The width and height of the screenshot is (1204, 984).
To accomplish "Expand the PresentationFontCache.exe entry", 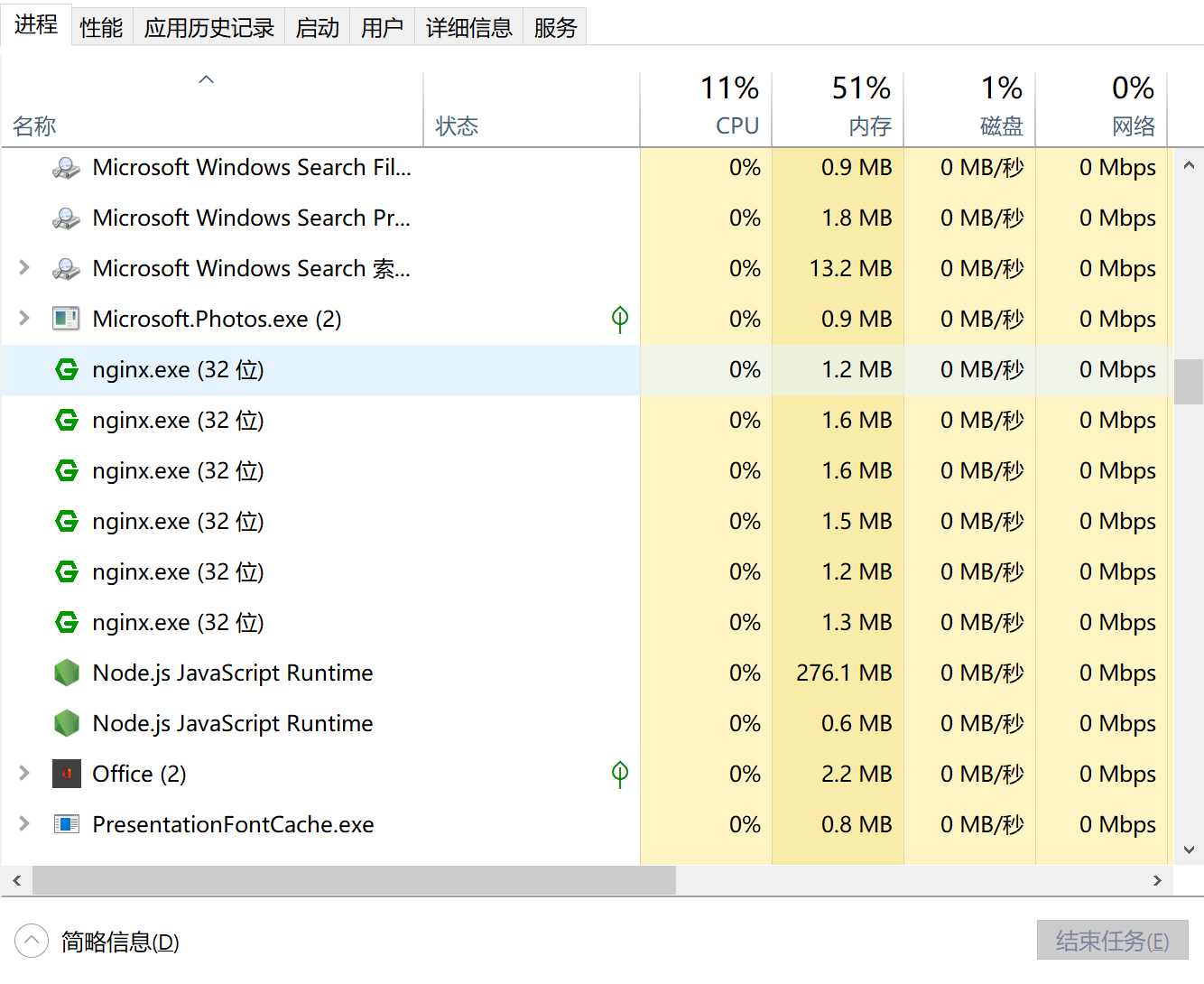I will point(24,824).
